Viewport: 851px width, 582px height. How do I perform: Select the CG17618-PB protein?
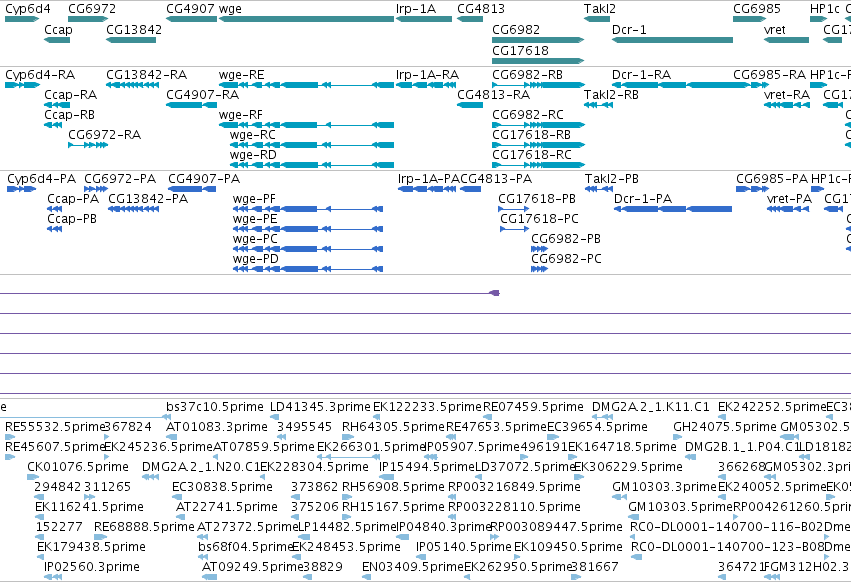click(513, 209)
